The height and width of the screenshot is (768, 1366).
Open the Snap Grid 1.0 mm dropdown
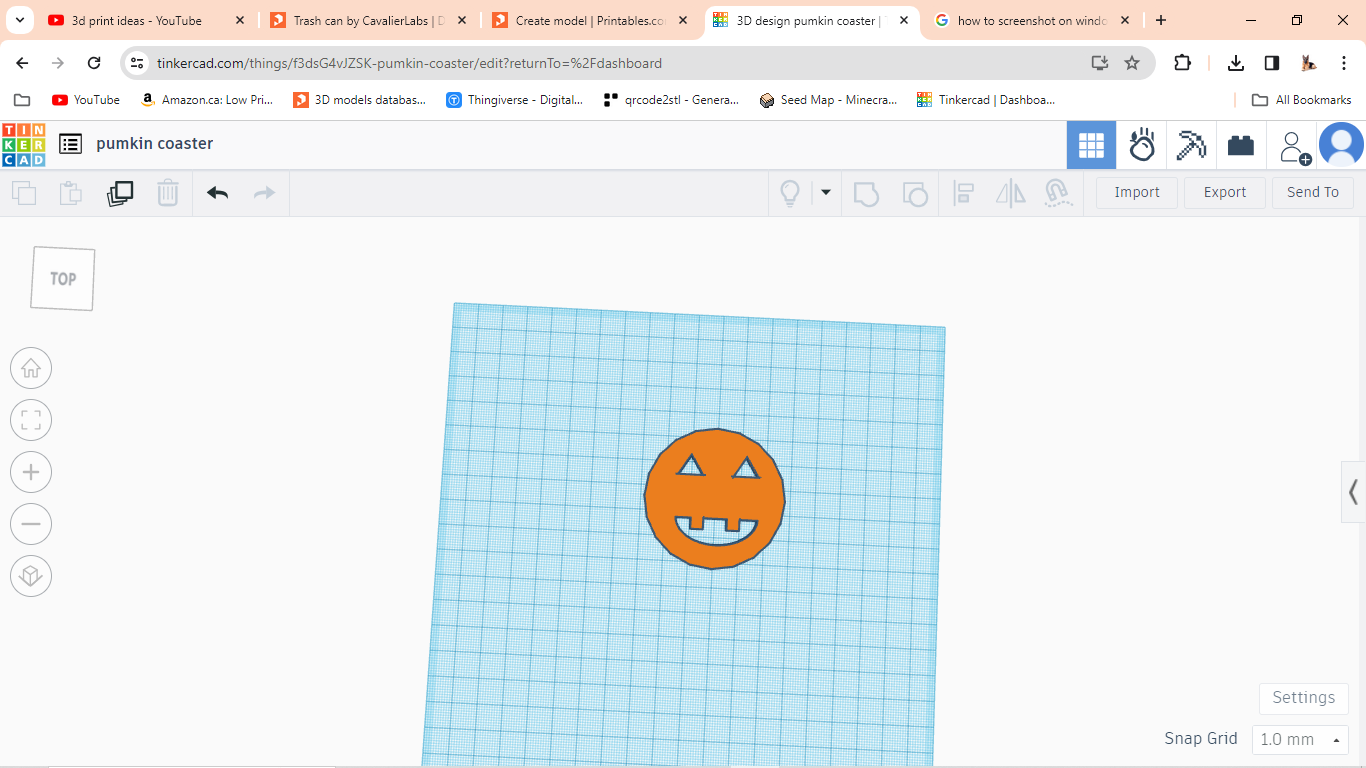coord(1300,740)
